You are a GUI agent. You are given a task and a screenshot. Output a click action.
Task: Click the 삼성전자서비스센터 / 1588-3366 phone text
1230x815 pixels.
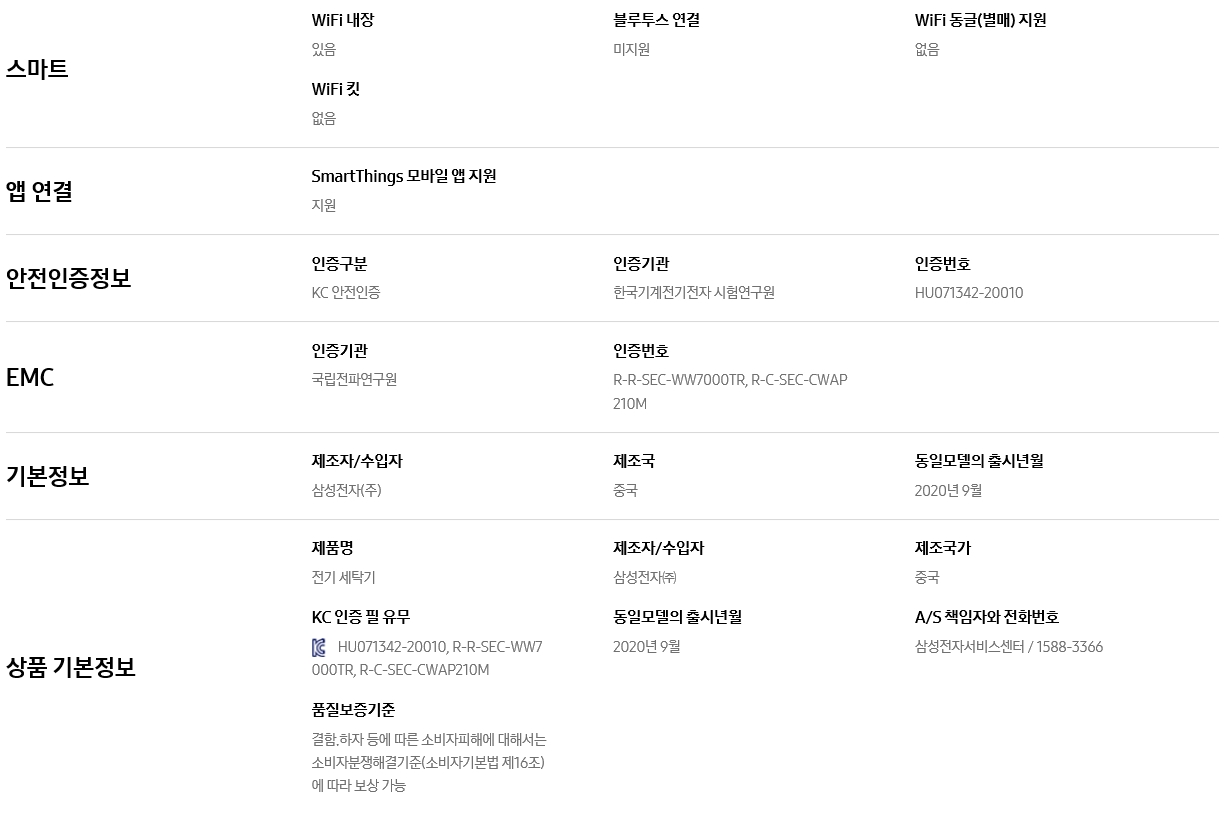1009,647
